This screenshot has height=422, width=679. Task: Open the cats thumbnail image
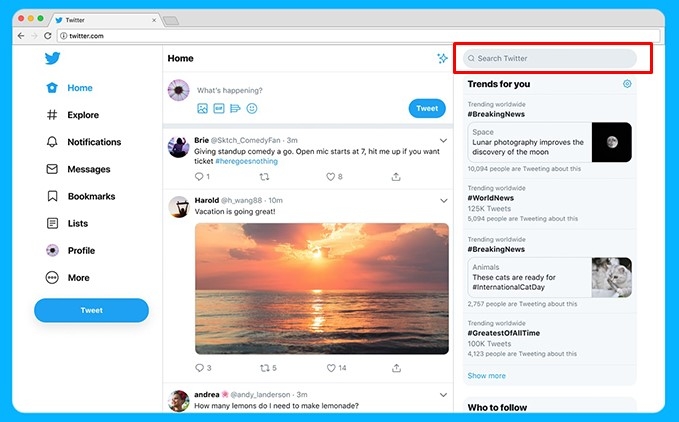coord(612,277)
